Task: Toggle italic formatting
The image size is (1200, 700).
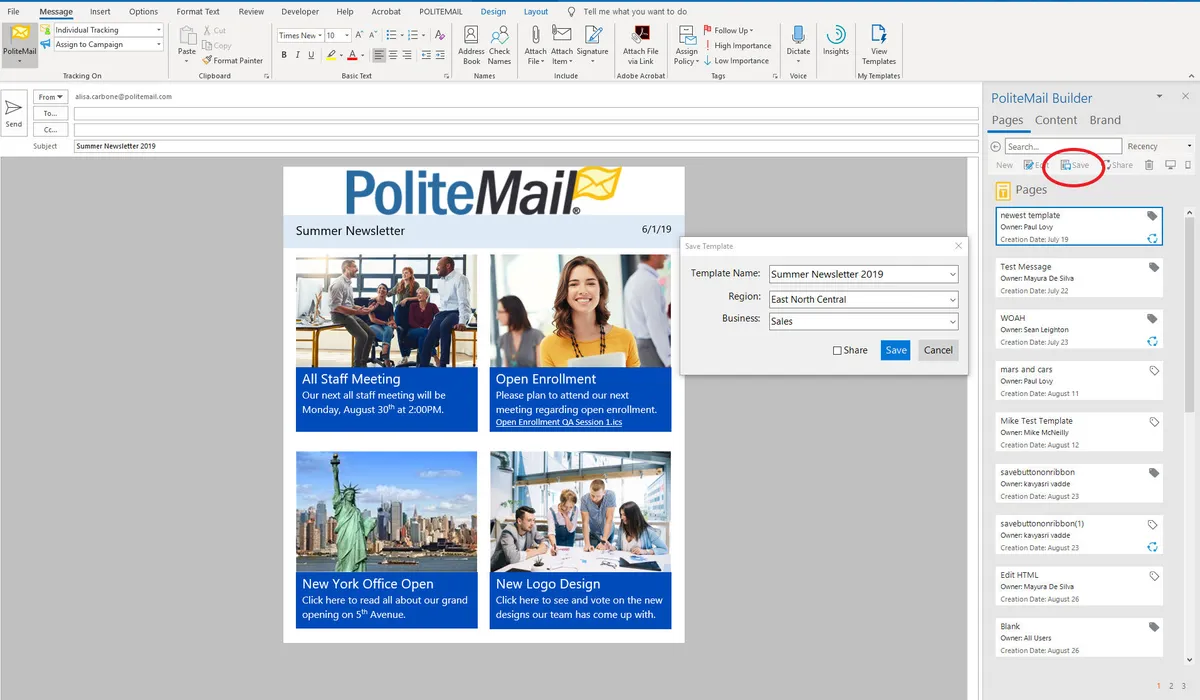Action: coord(298,55)
